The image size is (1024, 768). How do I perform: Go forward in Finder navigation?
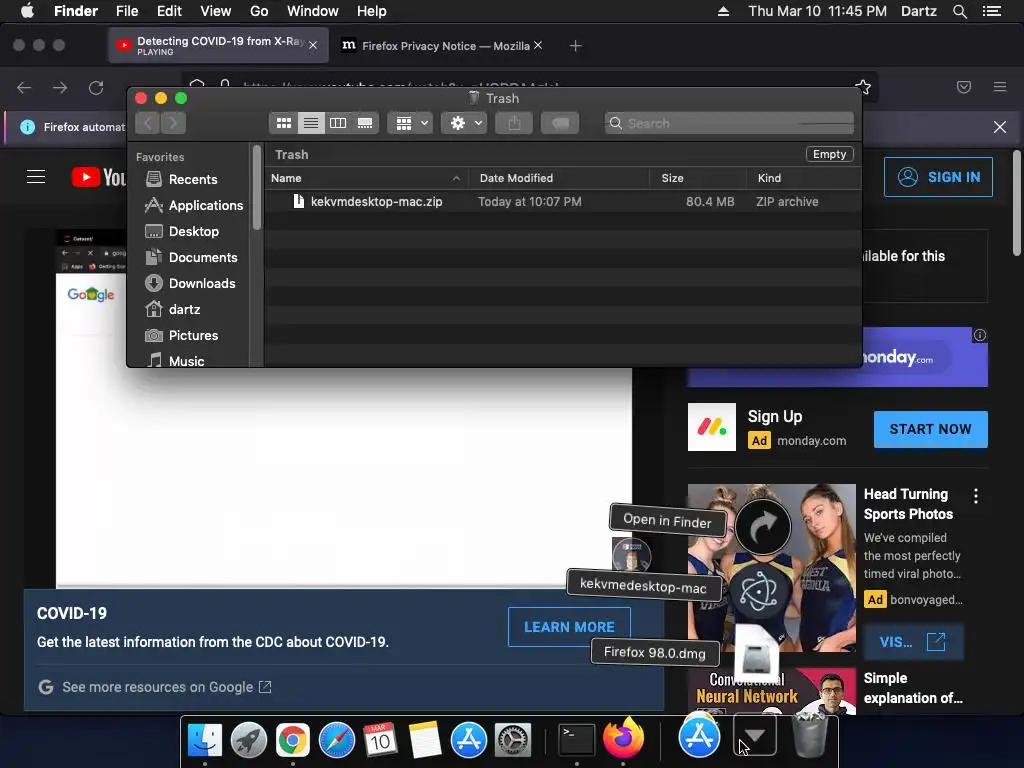173,123
